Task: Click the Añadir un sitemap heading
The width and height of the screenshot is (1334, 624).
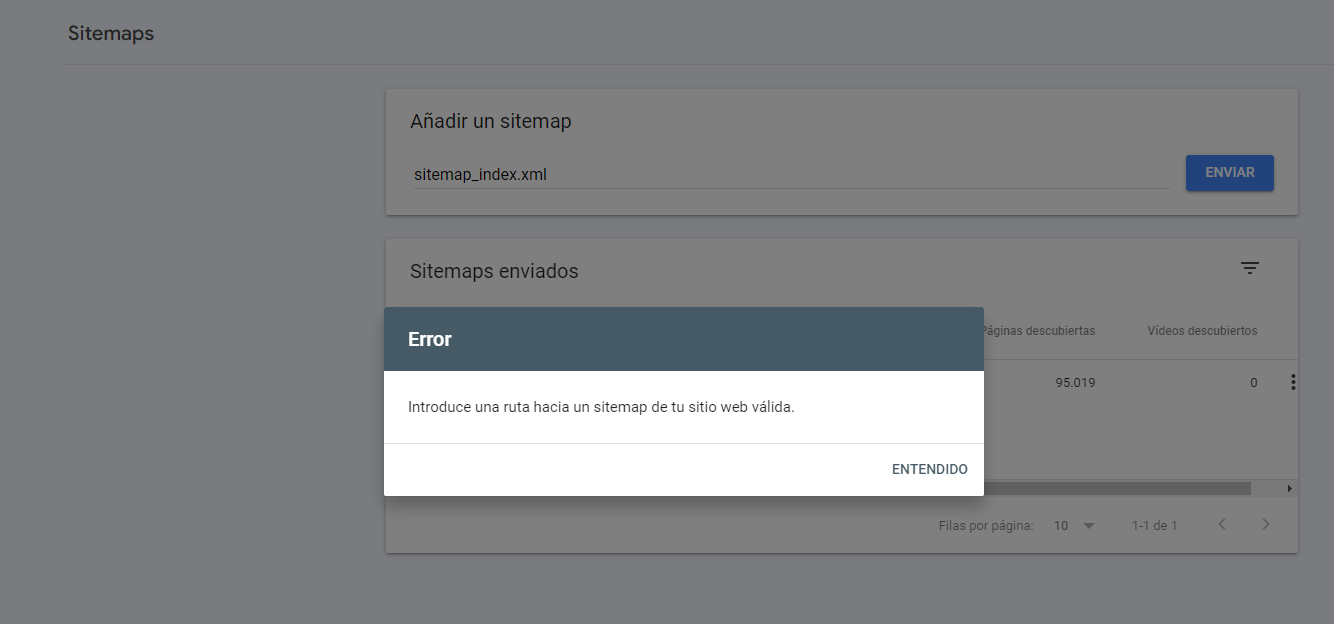Action: [x=490, y=121]
